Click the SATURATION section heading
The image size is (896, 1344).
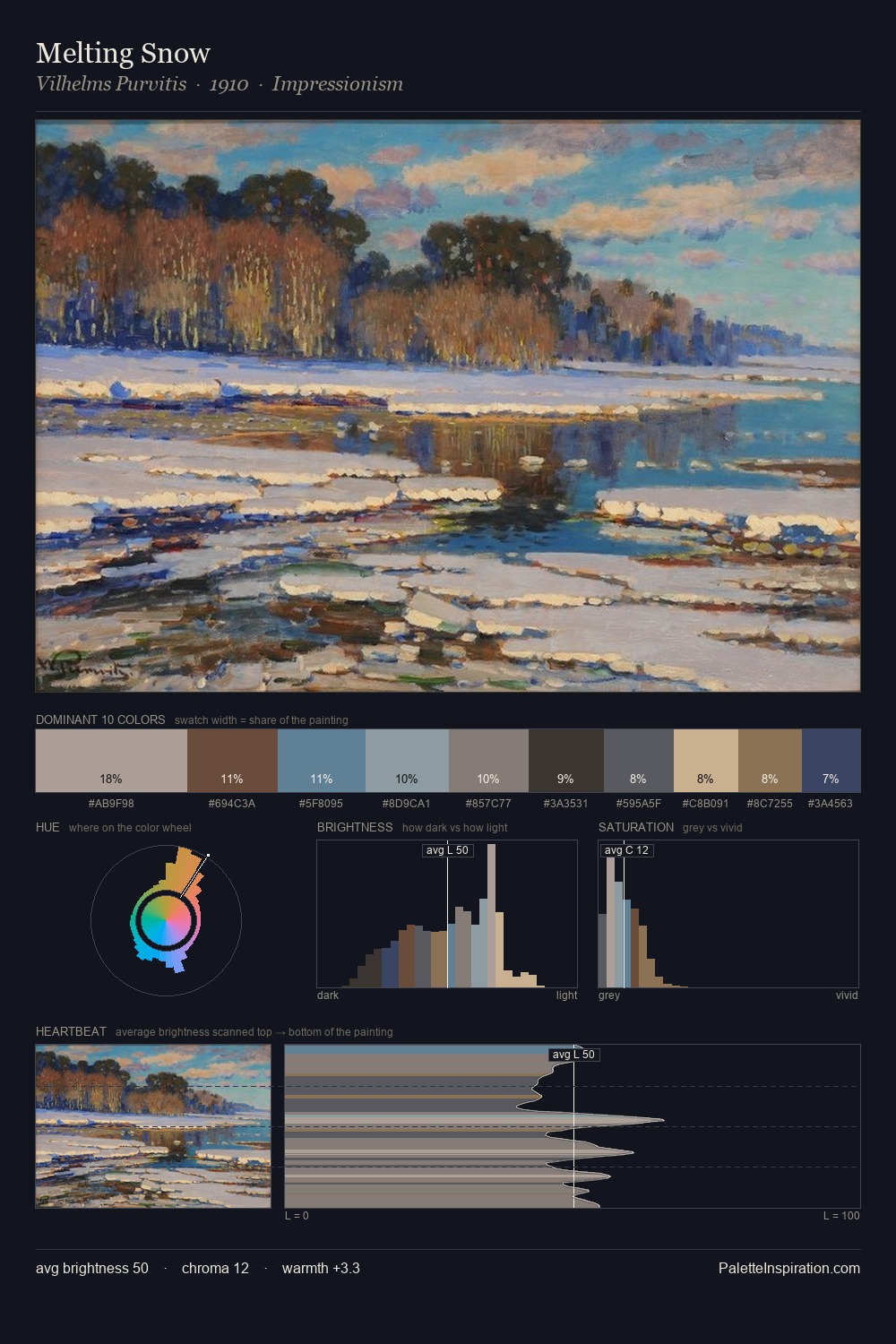click(x=636, y=827)
